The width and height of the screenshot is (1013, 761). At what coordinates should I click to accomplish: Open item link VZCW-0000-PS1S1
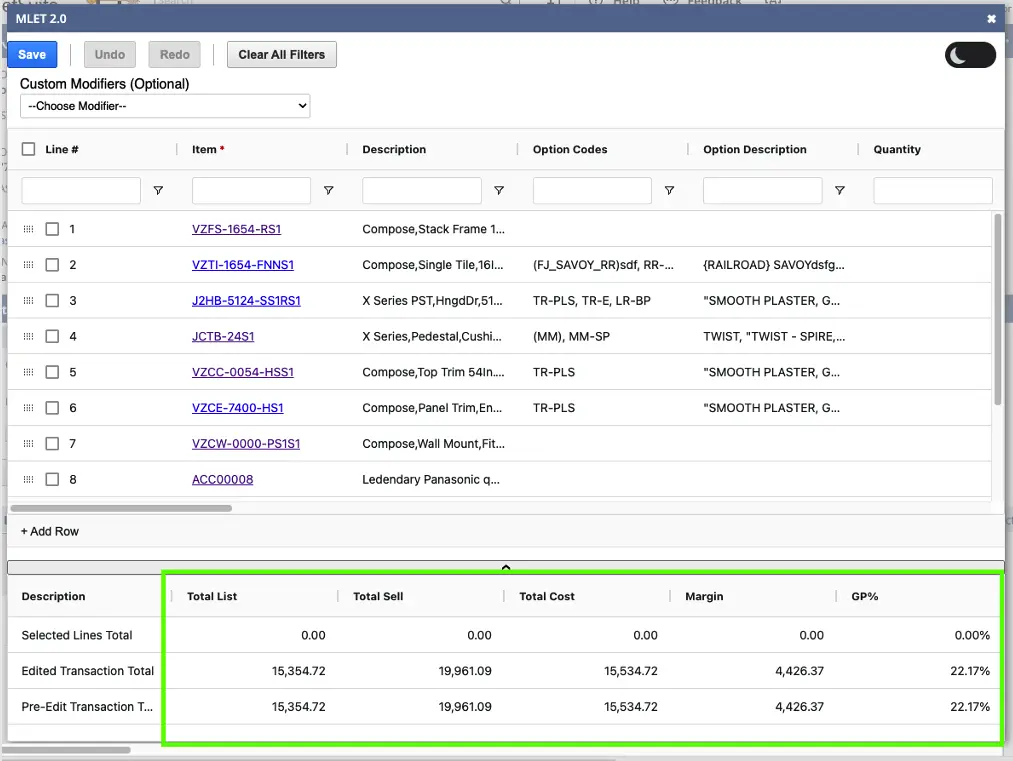coord(246,444)
